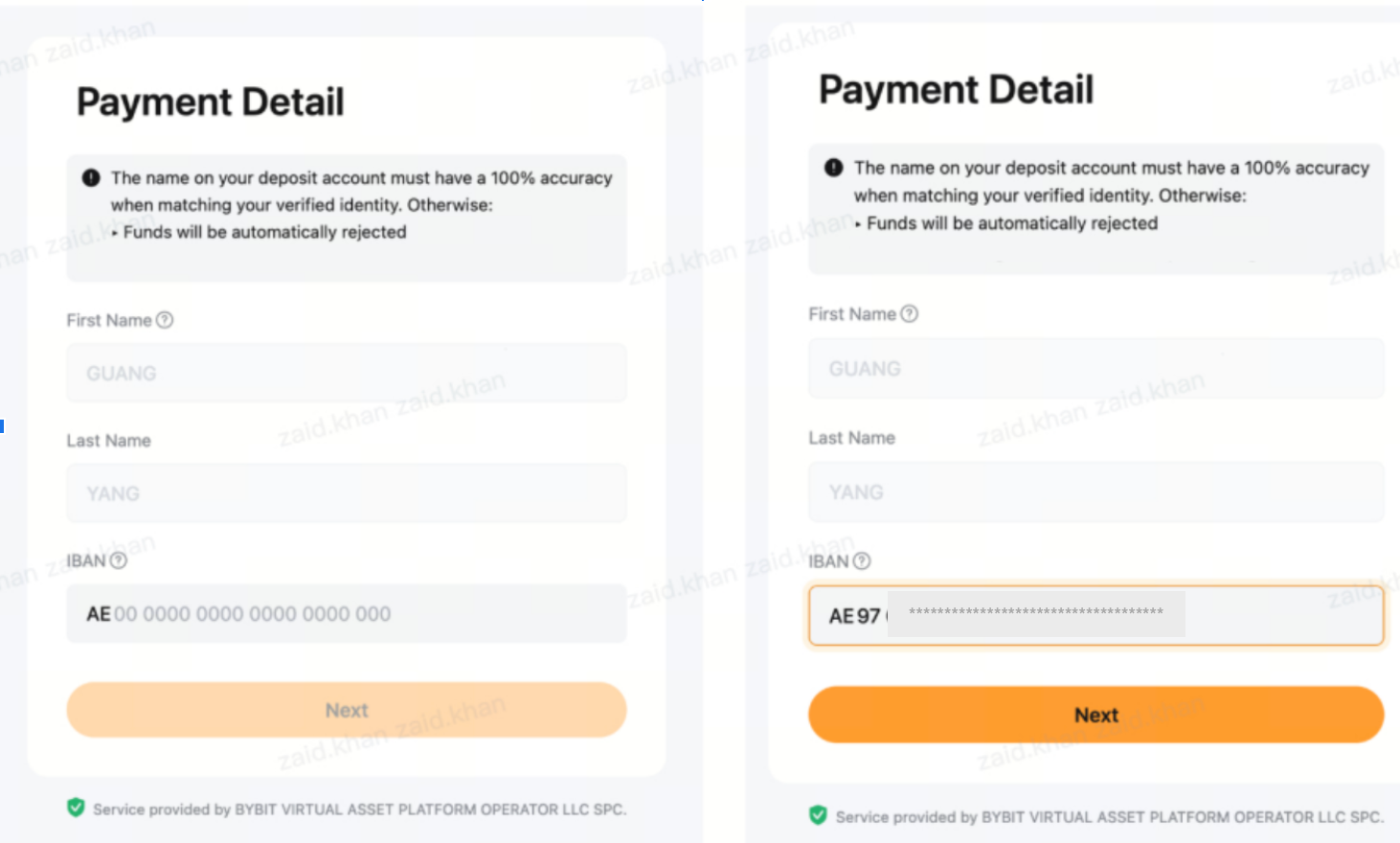Viewport: 1400px width, 843px height.
Task: Click the faded Next button in left form
Action: (347, 710)
